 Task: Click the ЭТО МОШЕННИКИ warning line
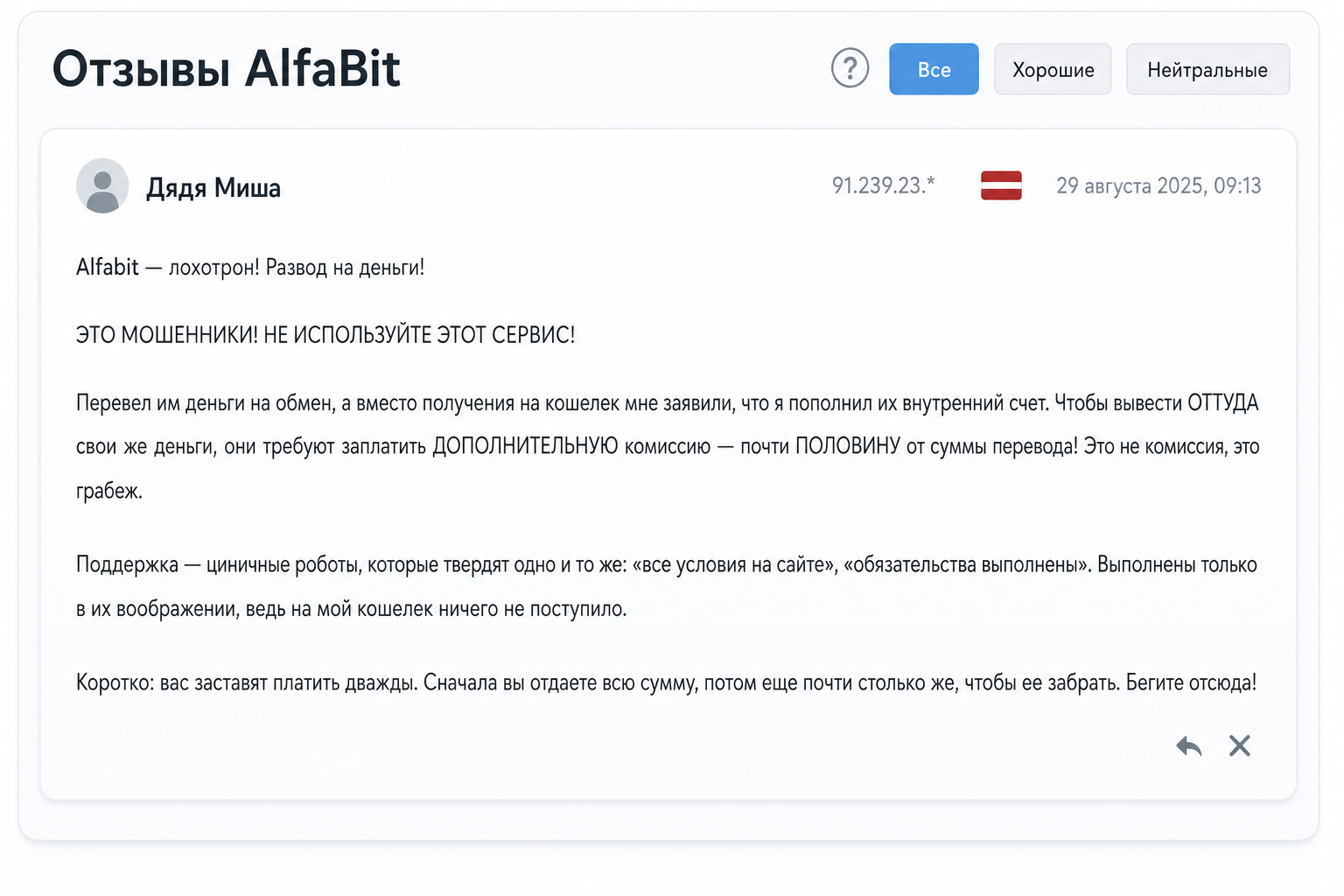tap(325, 335)
